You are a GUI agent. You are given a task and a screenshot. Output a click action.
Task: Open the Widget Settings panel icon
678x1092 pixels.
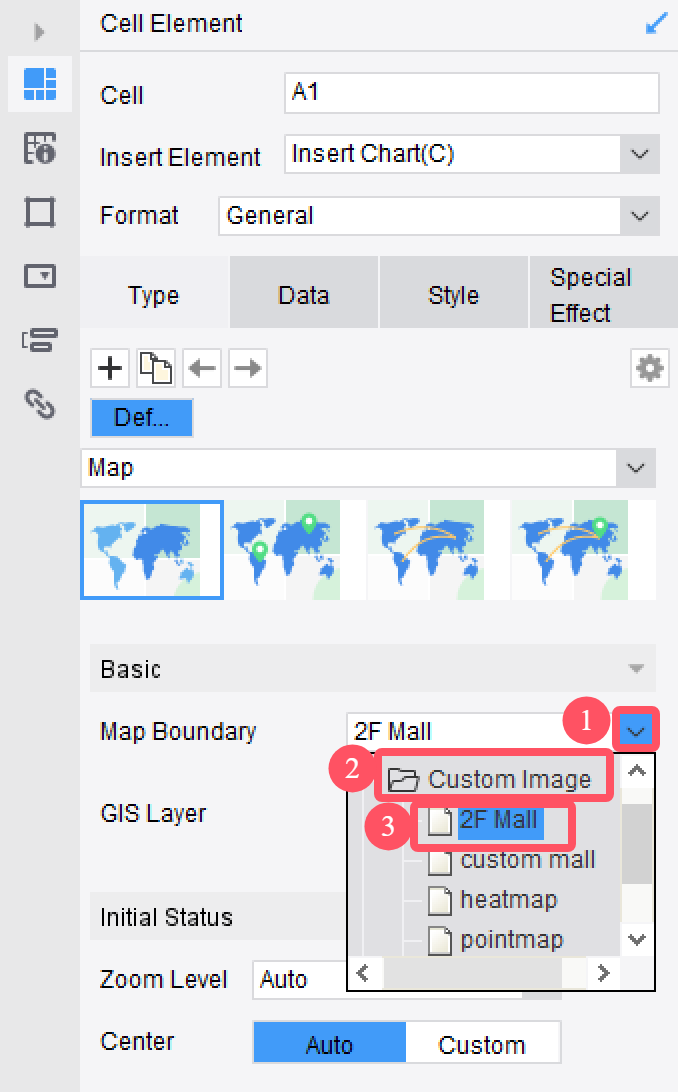[40, 276]
